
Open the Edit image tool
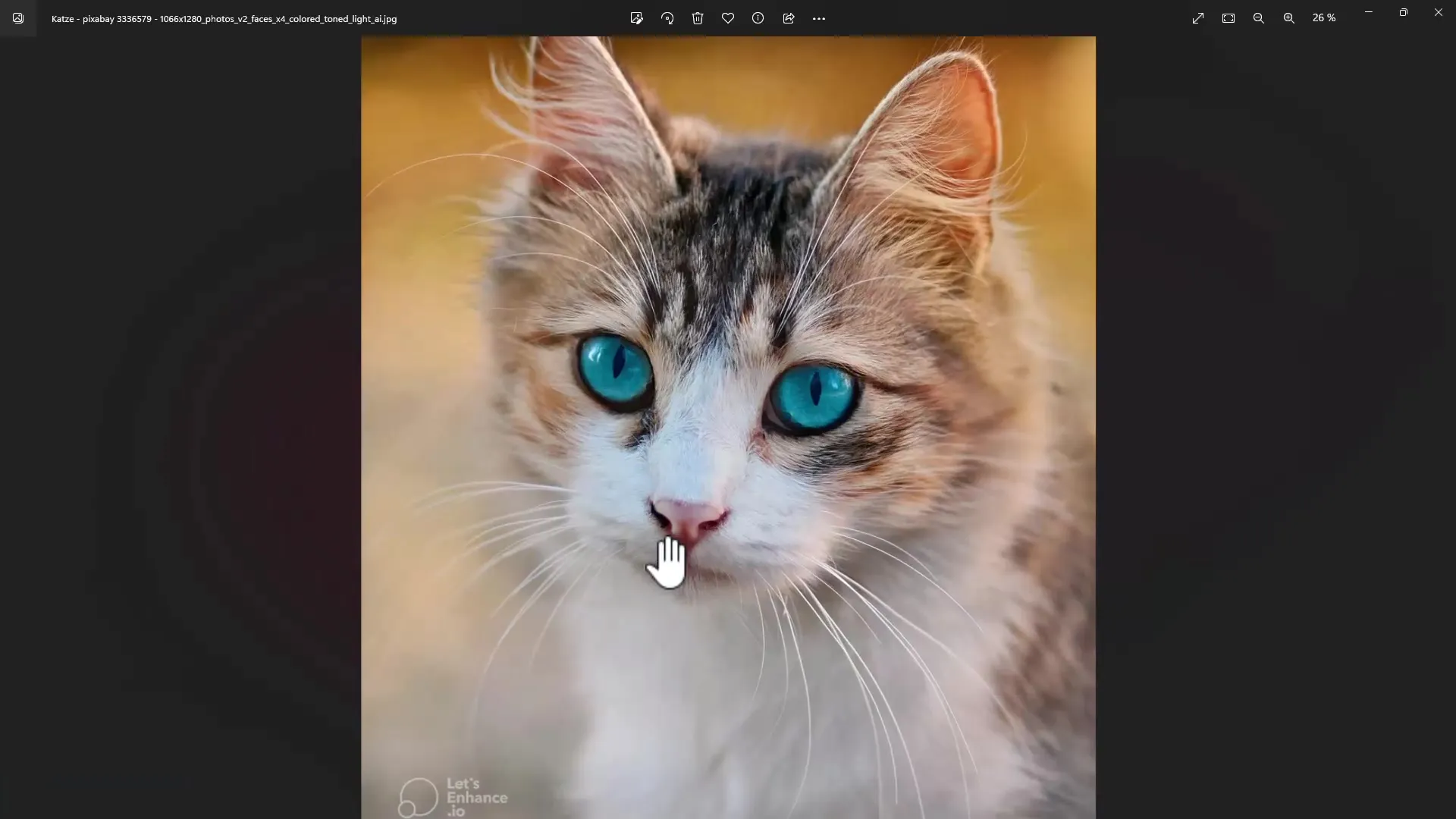pyautogui.click(x=636, y=18)
